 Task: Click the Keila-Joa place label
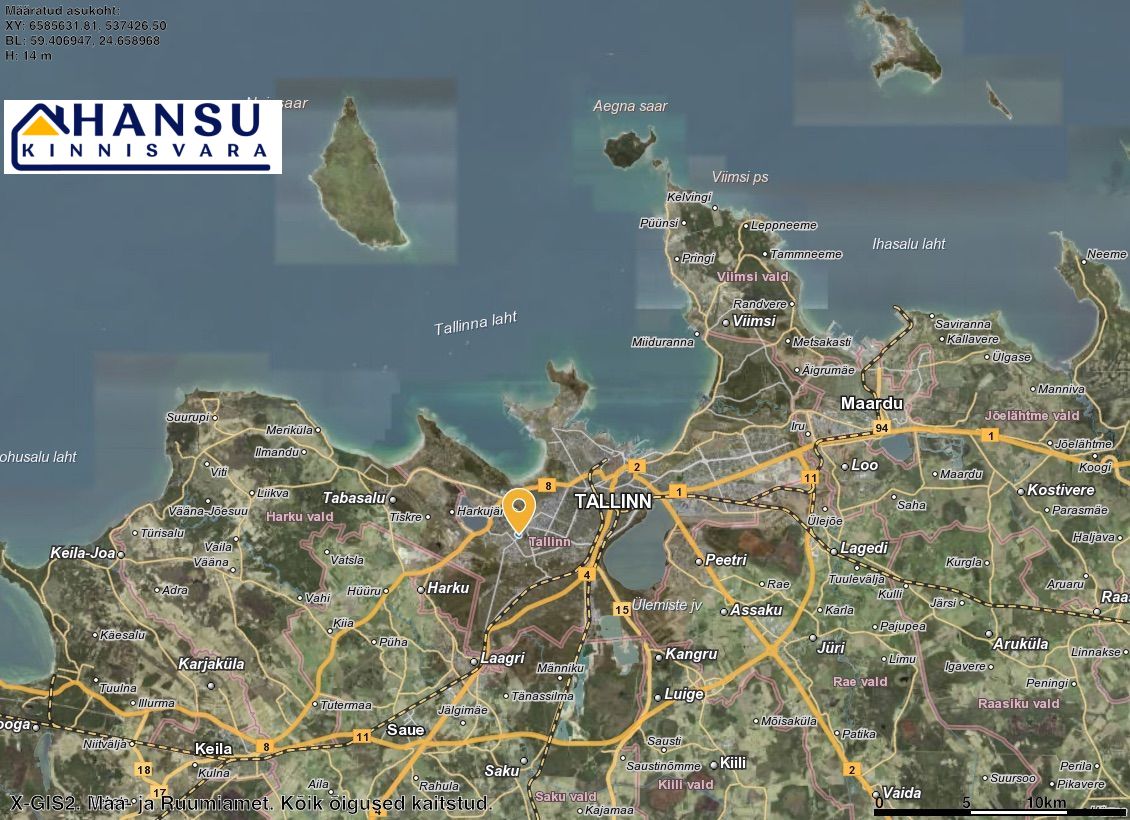(x=83, y=553)
